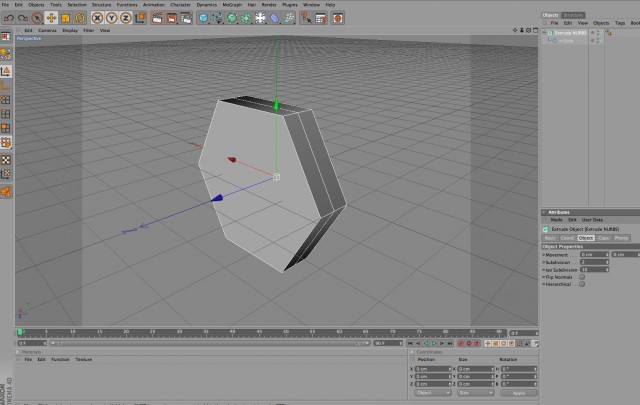Switch to the Structure tab
This screenshot has height=405, width=640.
(573, 15)
